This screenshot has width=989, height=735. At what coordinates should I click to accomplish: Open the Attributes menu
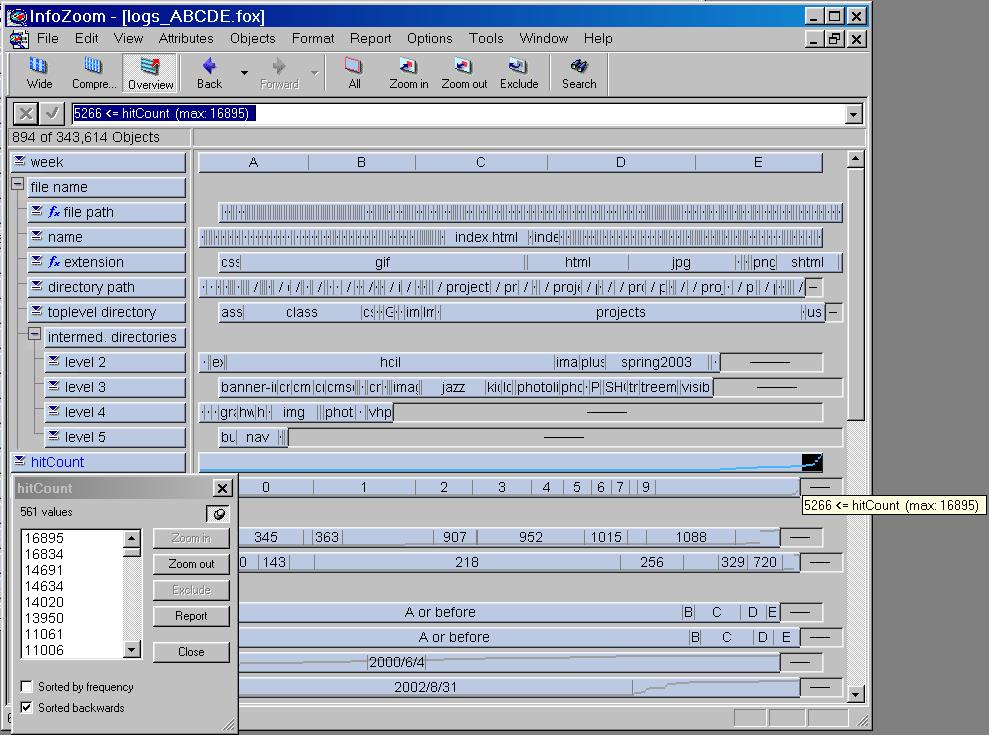coord(186,38)
